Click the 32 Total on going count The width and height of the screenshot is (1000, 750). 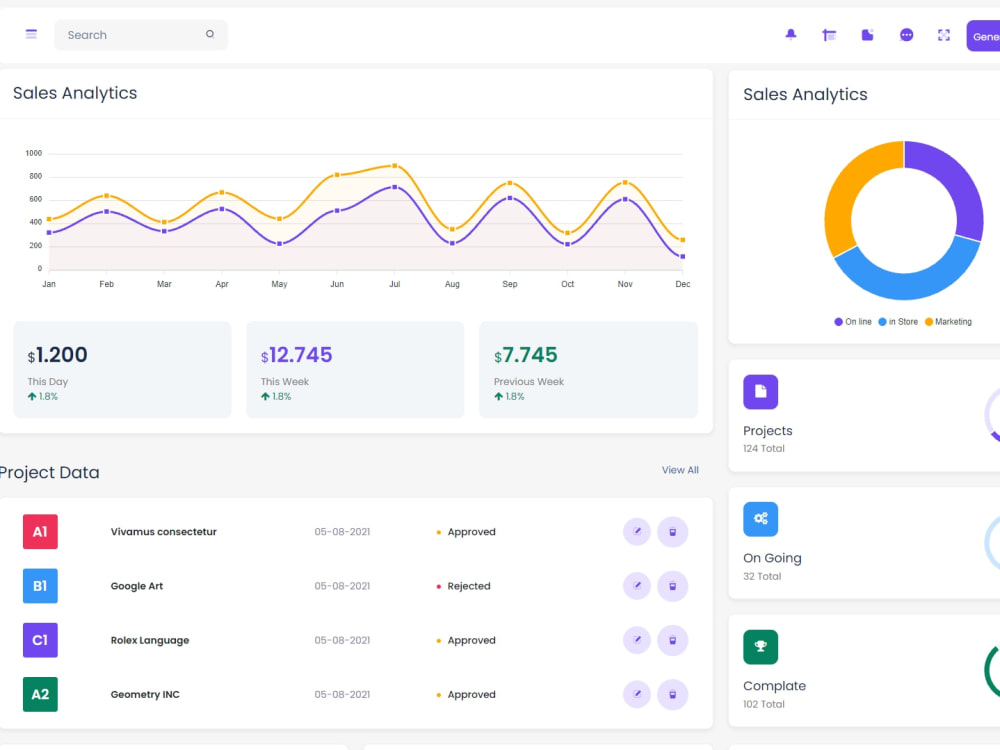761,577
